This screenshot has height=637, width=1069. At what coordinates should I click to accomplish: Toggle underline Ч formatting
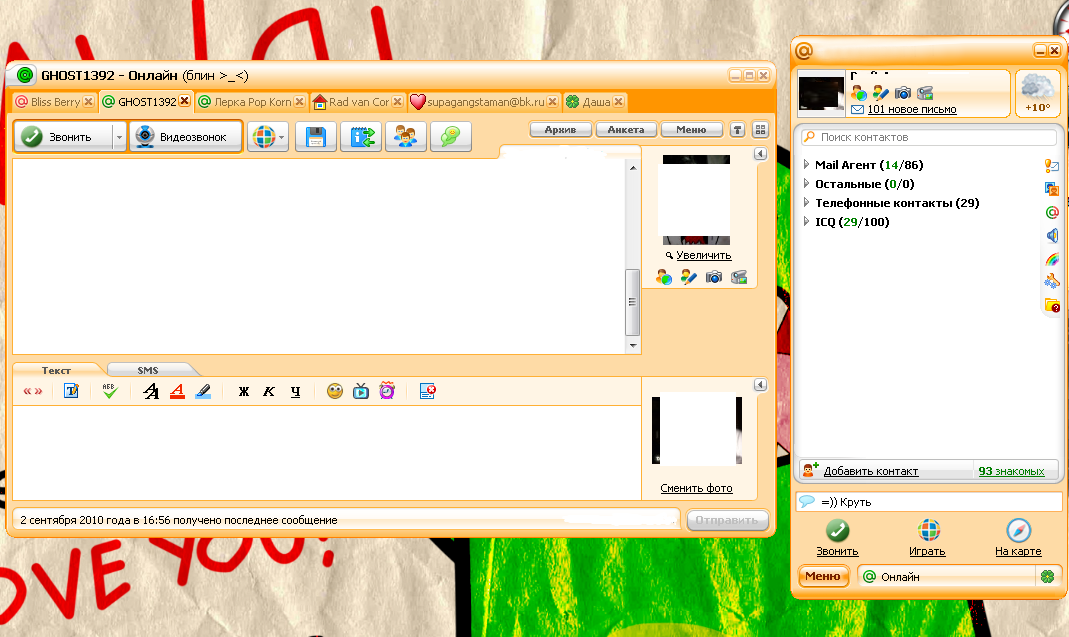(295, 391)
